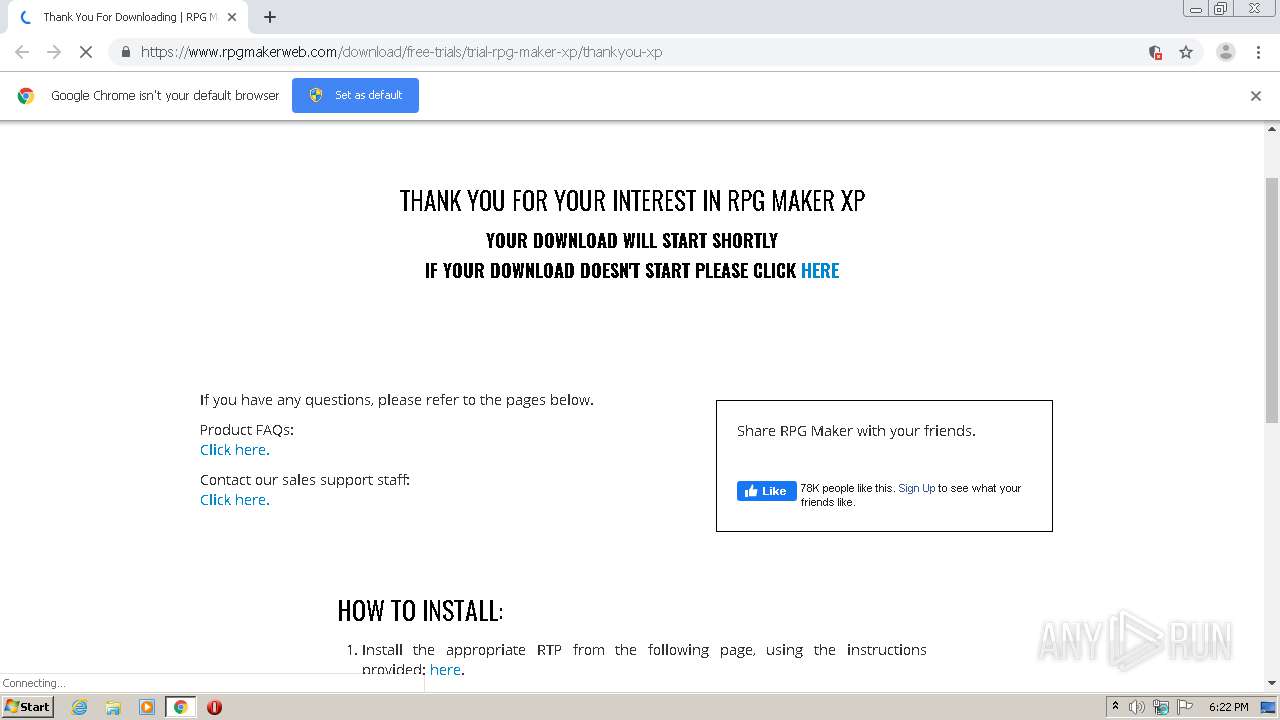Viewport: 1280px width, 720px height.
Task: Bookmark this page with the star icon
Action: click(x=1186, y=52)
